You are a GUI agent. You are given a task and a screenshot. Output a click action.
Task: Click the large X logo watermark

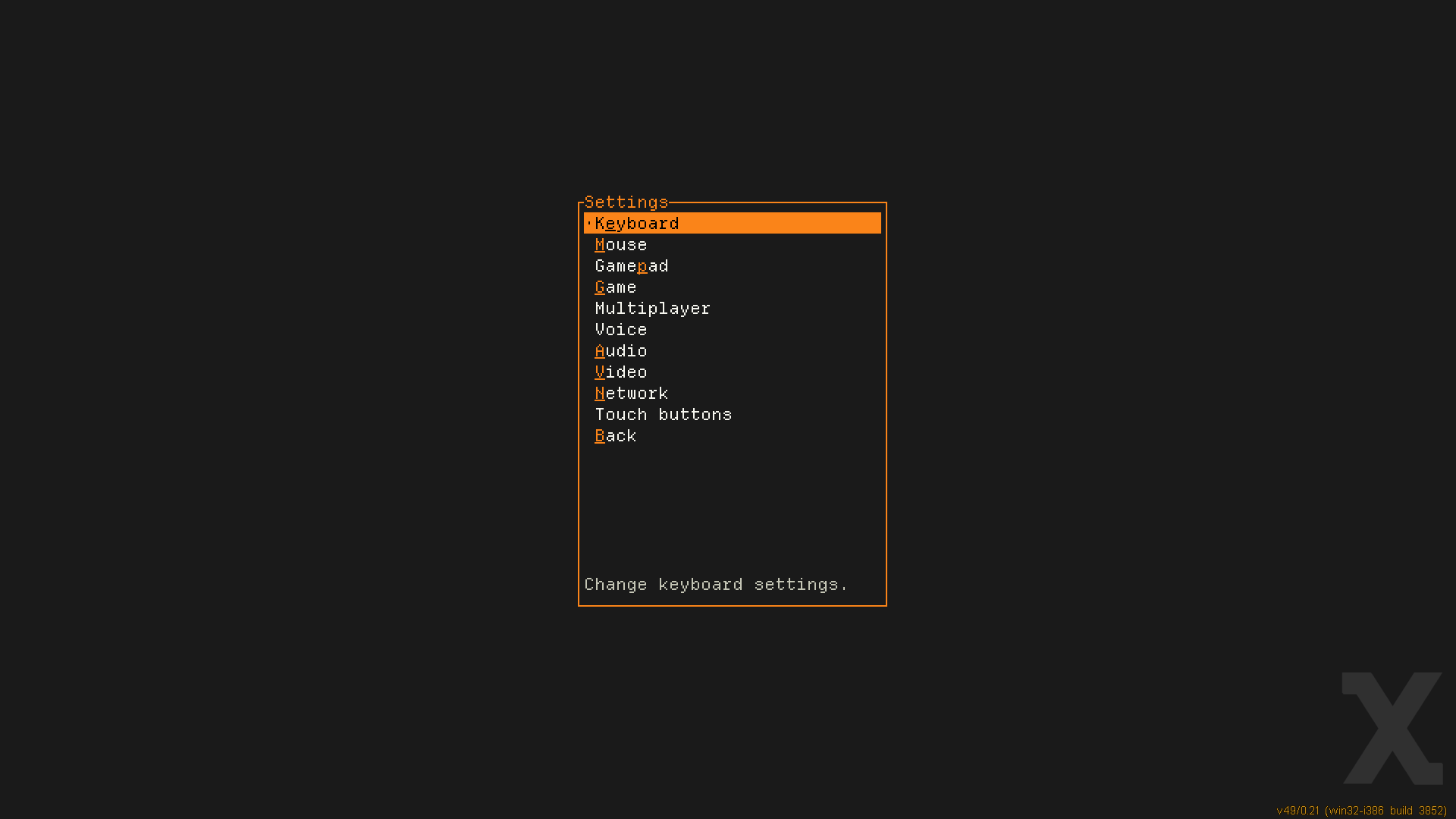click(x=1392, y=728)
